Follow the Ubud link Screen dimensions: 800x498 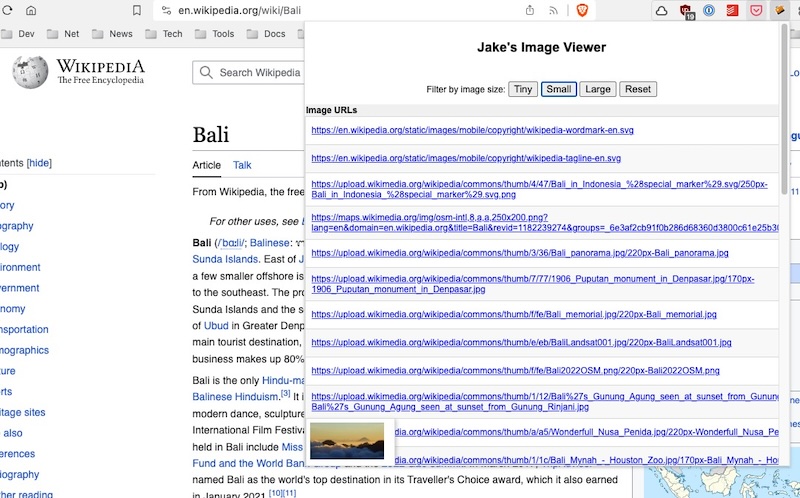[x=216, y=326]
